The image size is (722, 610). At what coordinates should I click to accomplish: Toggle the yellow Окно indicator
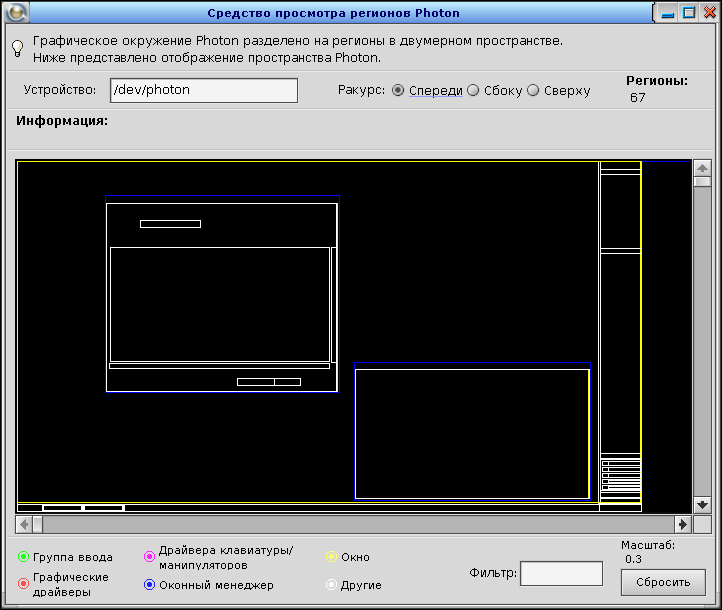click(332, 557)
